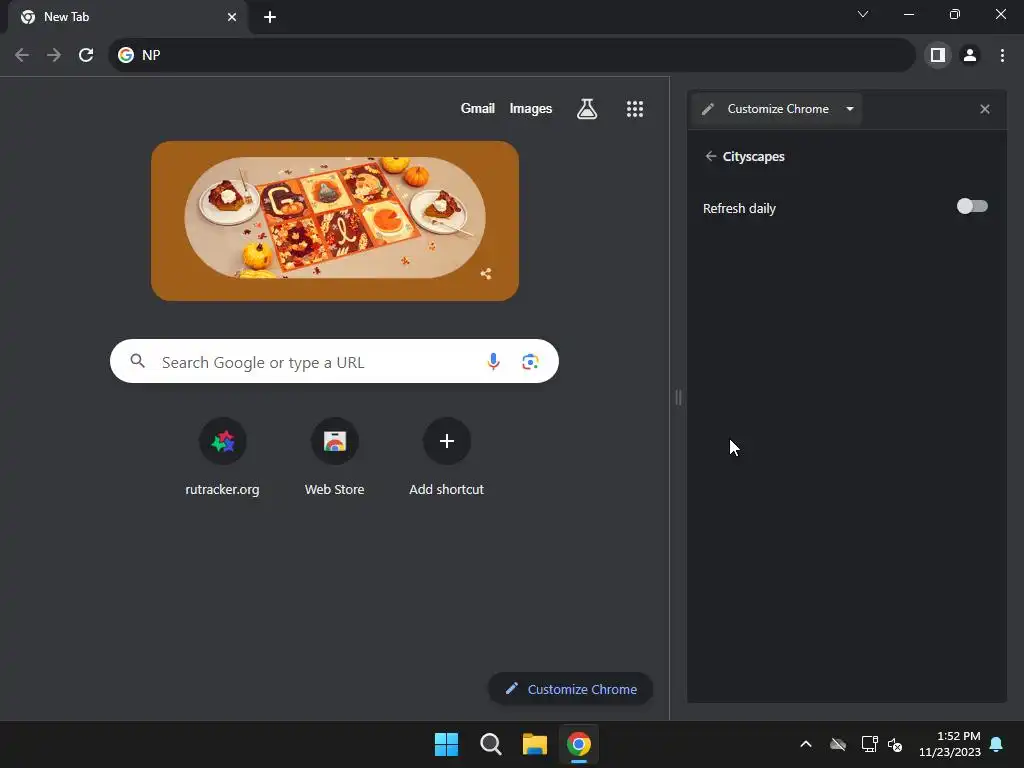Image resolution: width=1024 pixels, height=768 pixels.
Task: Start voice search with microphone icon
Action: point(494,361)
